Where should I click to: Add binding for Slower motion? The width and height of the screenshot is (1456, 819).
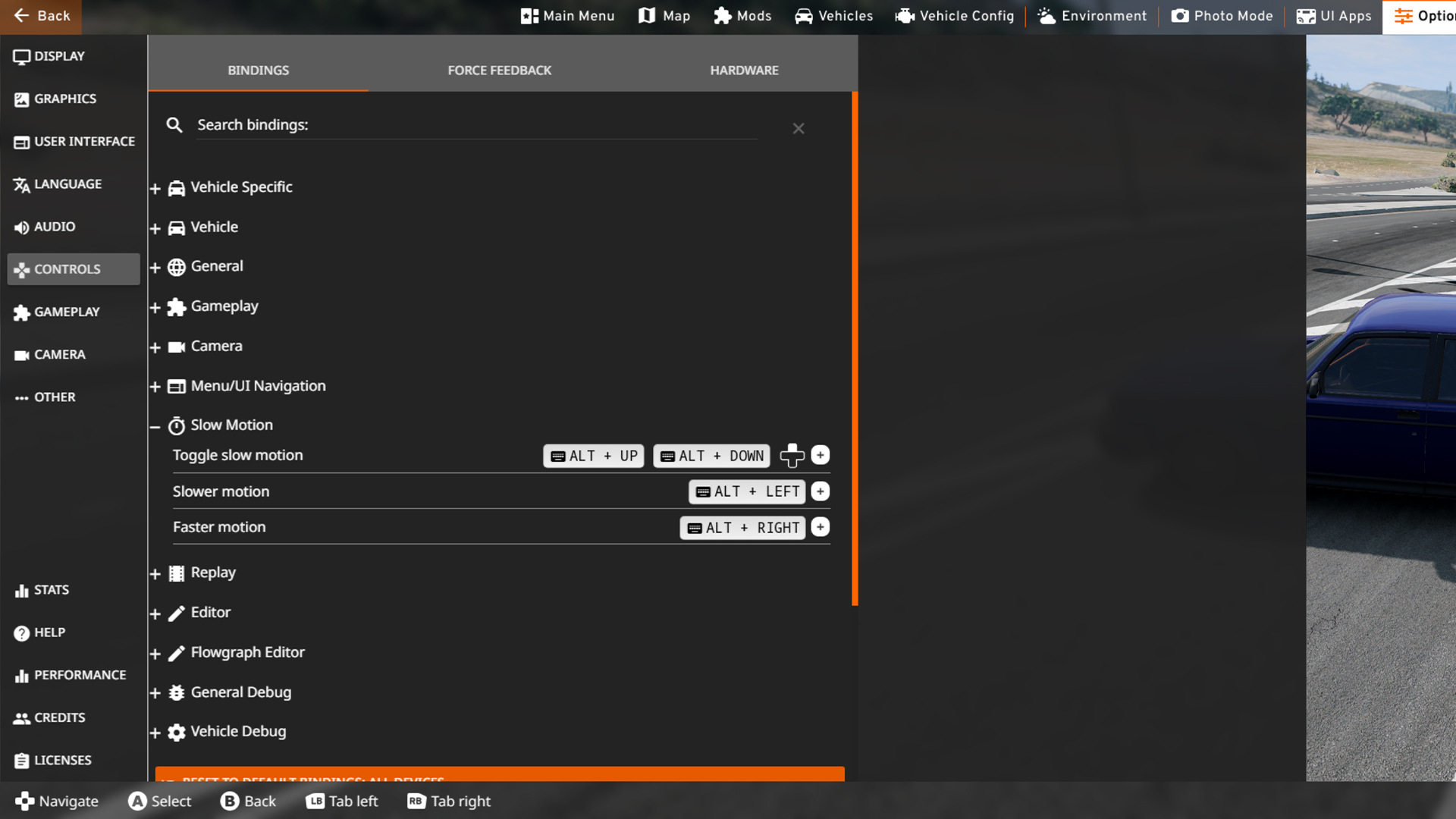point(820,491)
